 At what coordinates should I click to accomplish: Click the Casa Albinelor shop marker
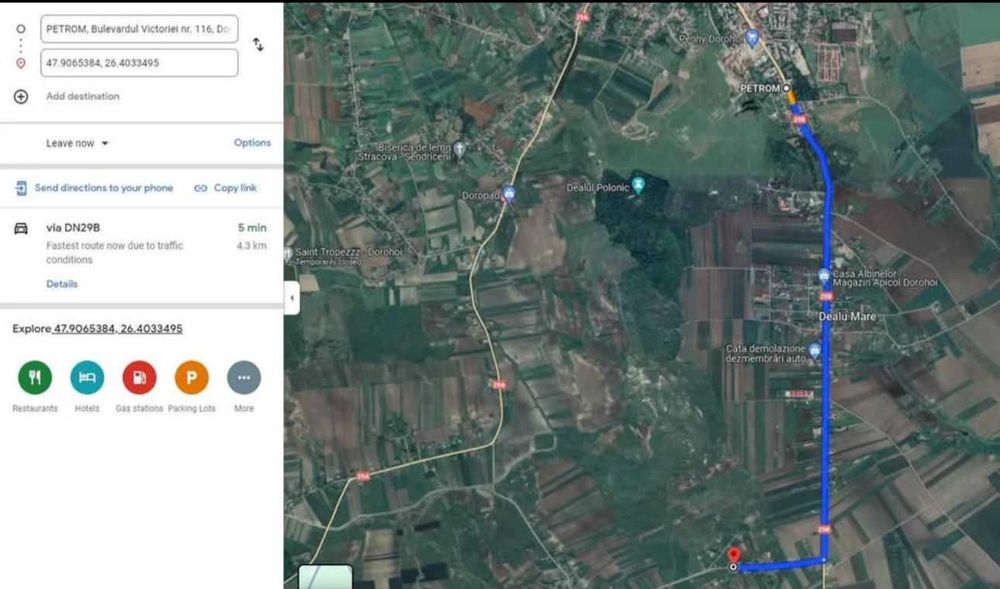(x=824, y=276)
